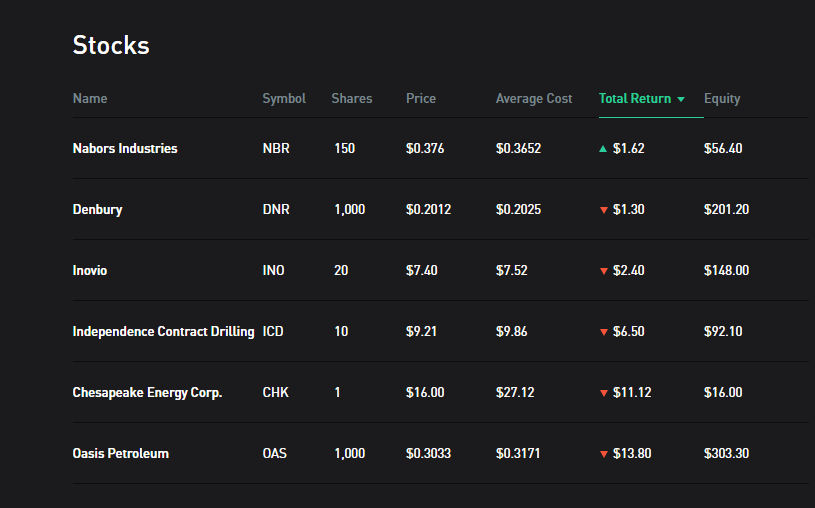The width and height of the screenshot is (815, 508).
Task: Open Independence Contract Drilling stock page
Action: click(x=163, y=332)
